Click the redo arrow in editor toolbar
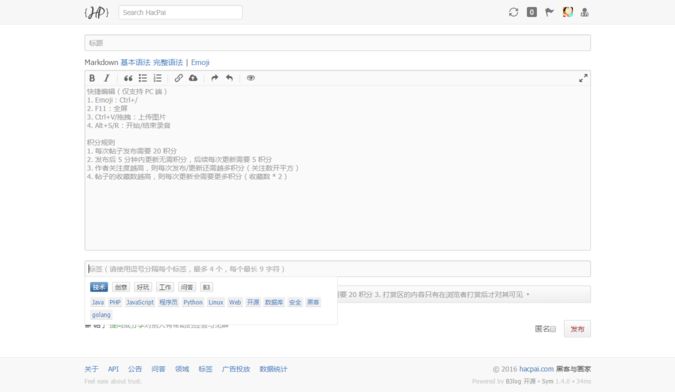This screenshot has height=392, width=675. [214, 78]
